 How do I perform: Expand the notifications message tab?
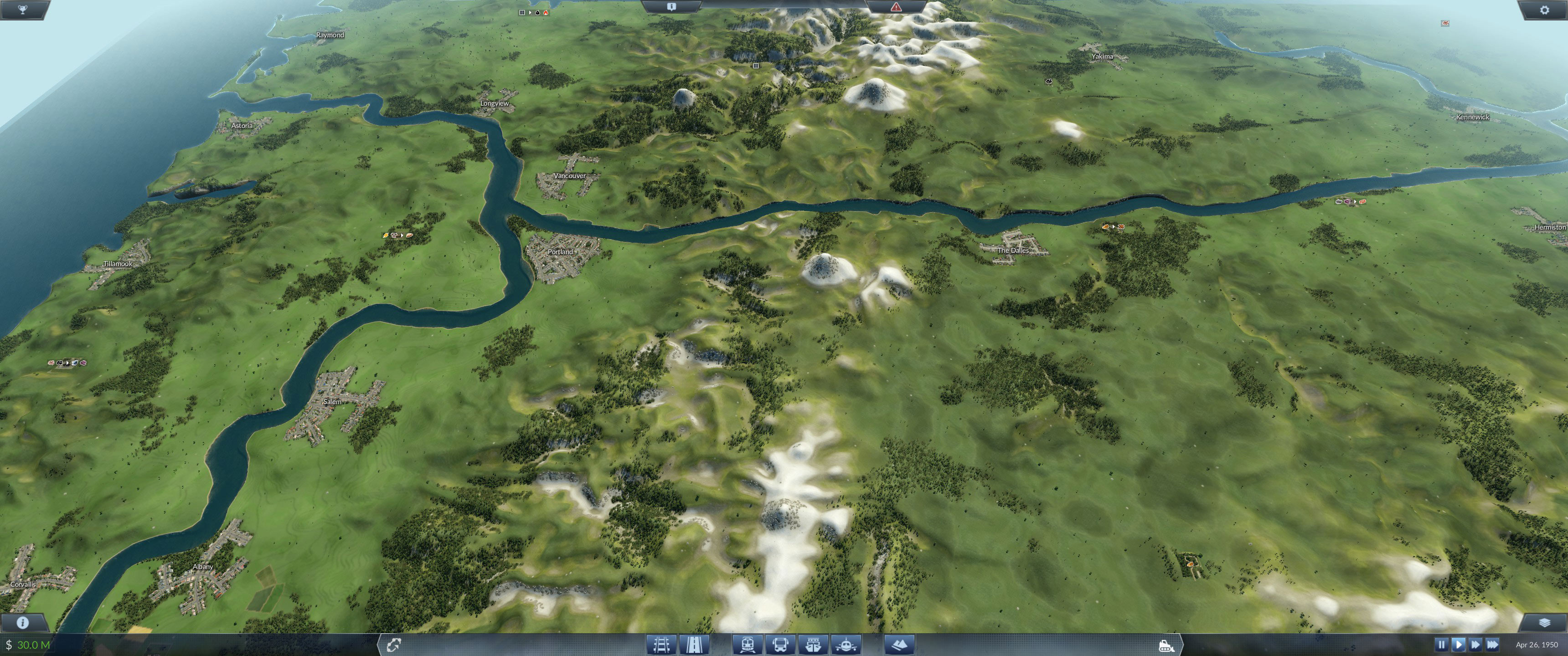pyautogui.click(x=671, y=7)
